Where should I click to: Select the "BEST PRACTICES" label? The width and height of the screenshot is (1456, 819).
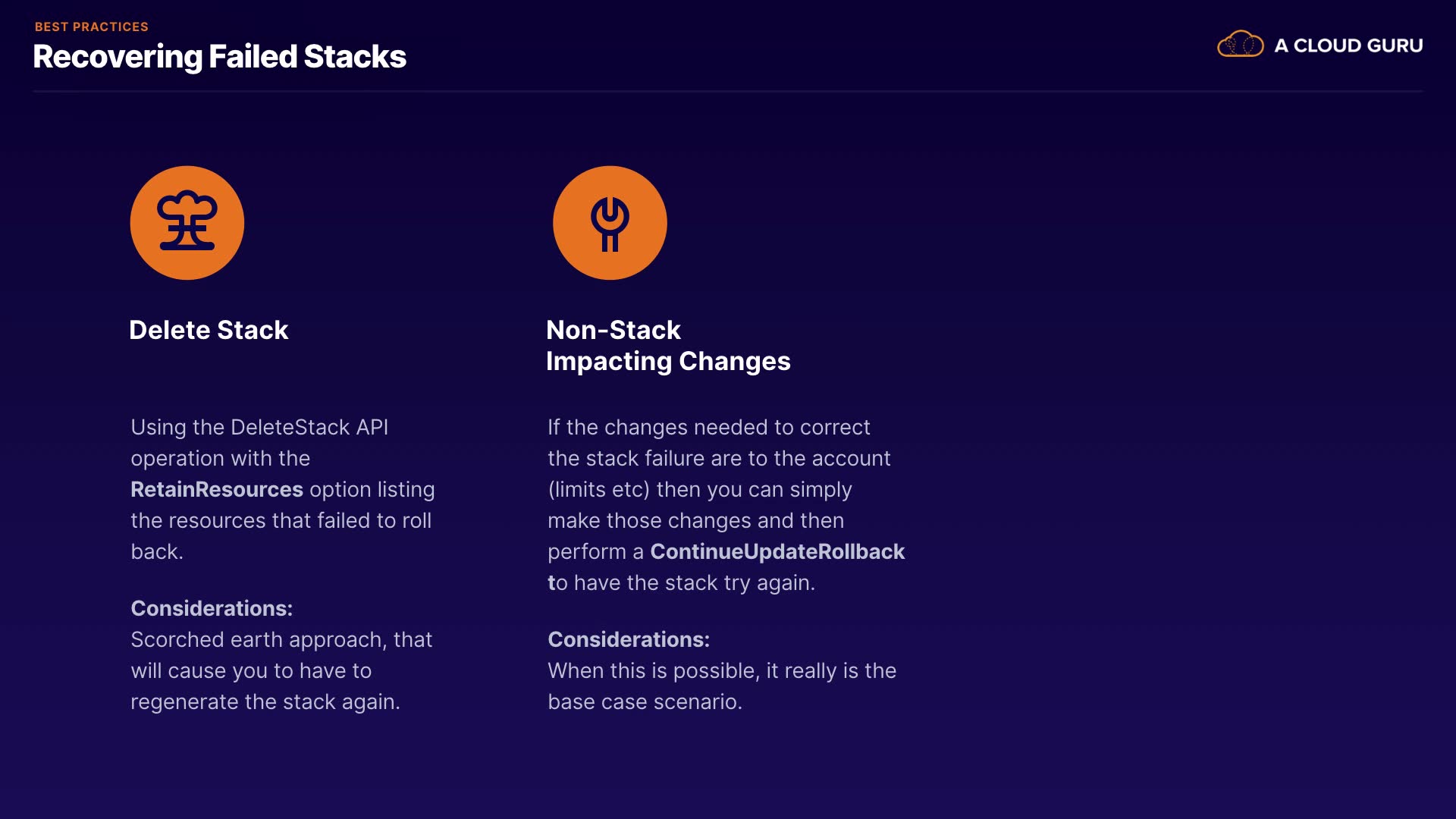click(92, 27)
